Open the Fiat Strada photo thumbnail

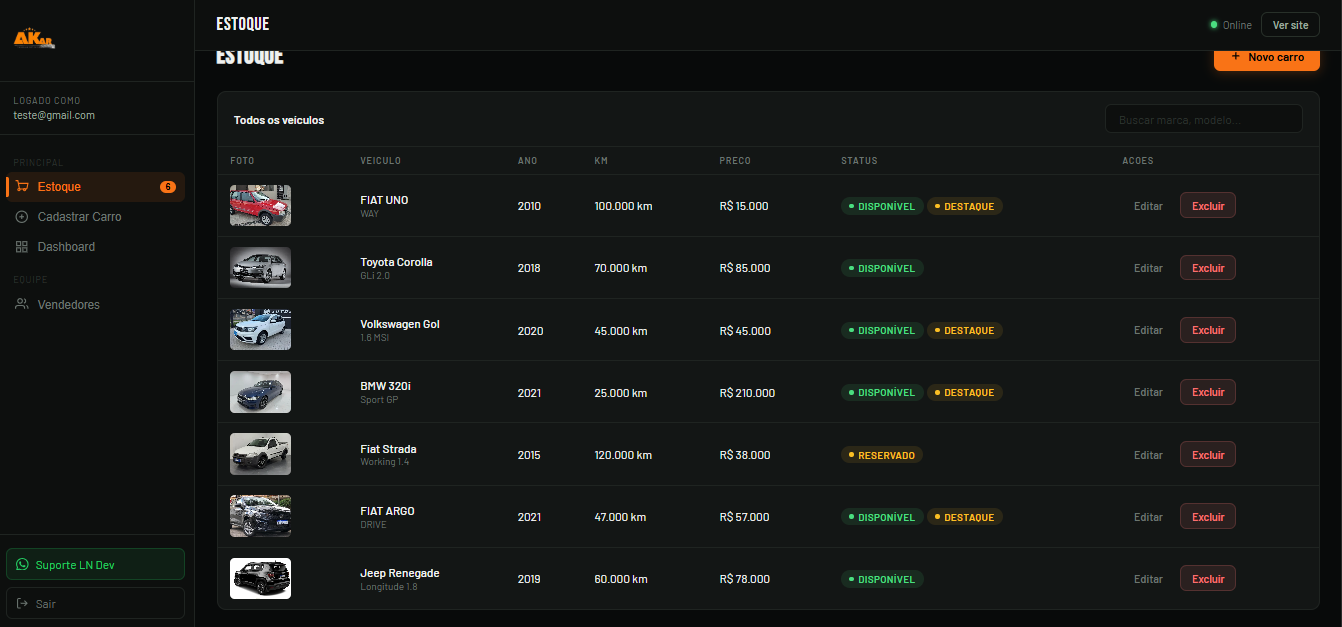pos(260,454)
